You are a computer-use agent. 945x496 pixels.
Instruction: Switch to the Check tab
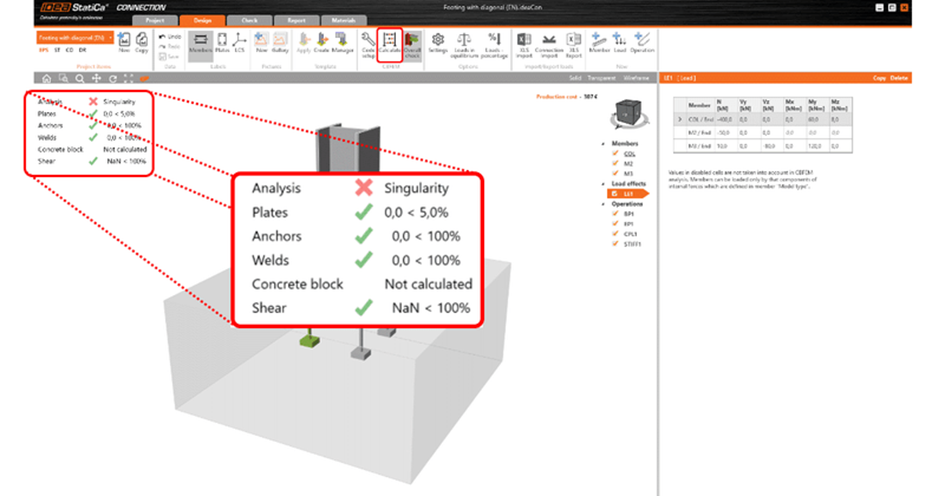point(250,20)
